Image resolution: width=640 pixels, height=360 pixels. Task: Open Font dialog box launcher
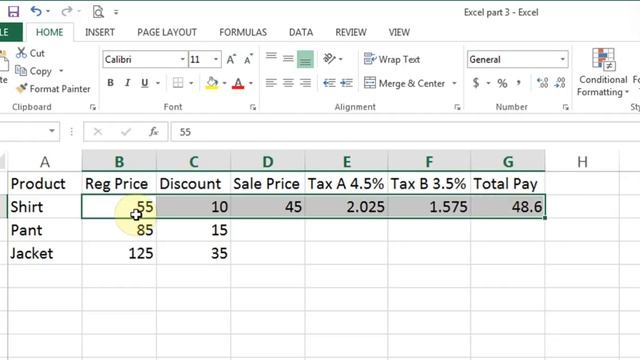click(253, 107)
